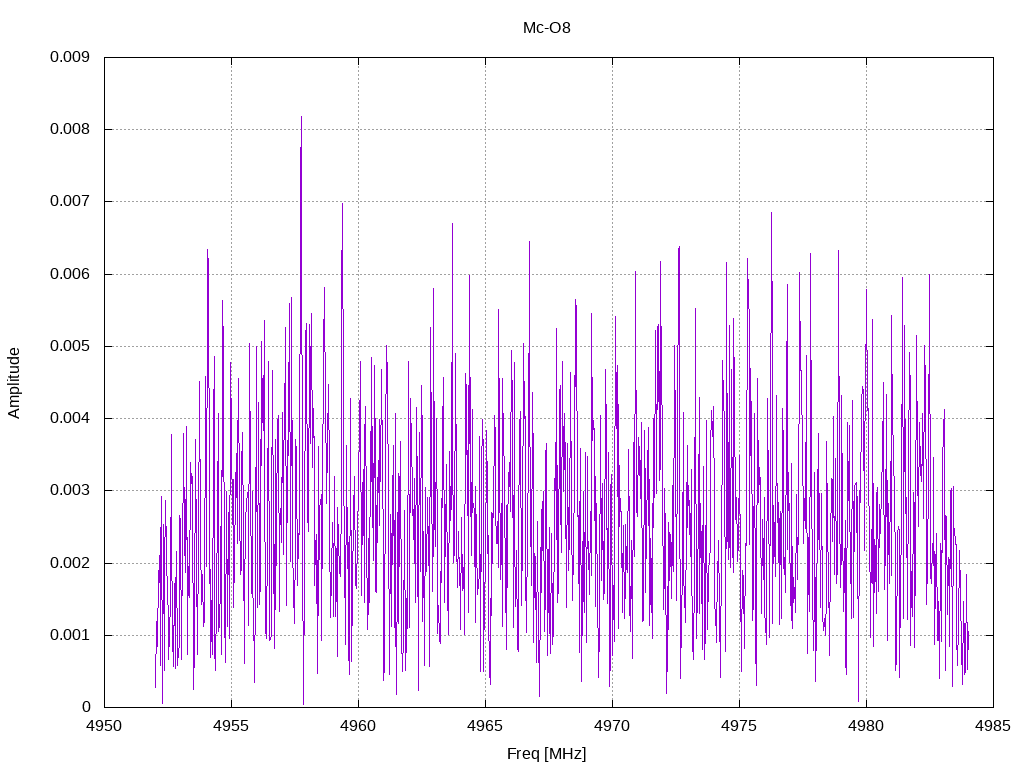Click the 0.003 y-axis tick label
This screenshot has height=768, width=1024.
(70, 490)
